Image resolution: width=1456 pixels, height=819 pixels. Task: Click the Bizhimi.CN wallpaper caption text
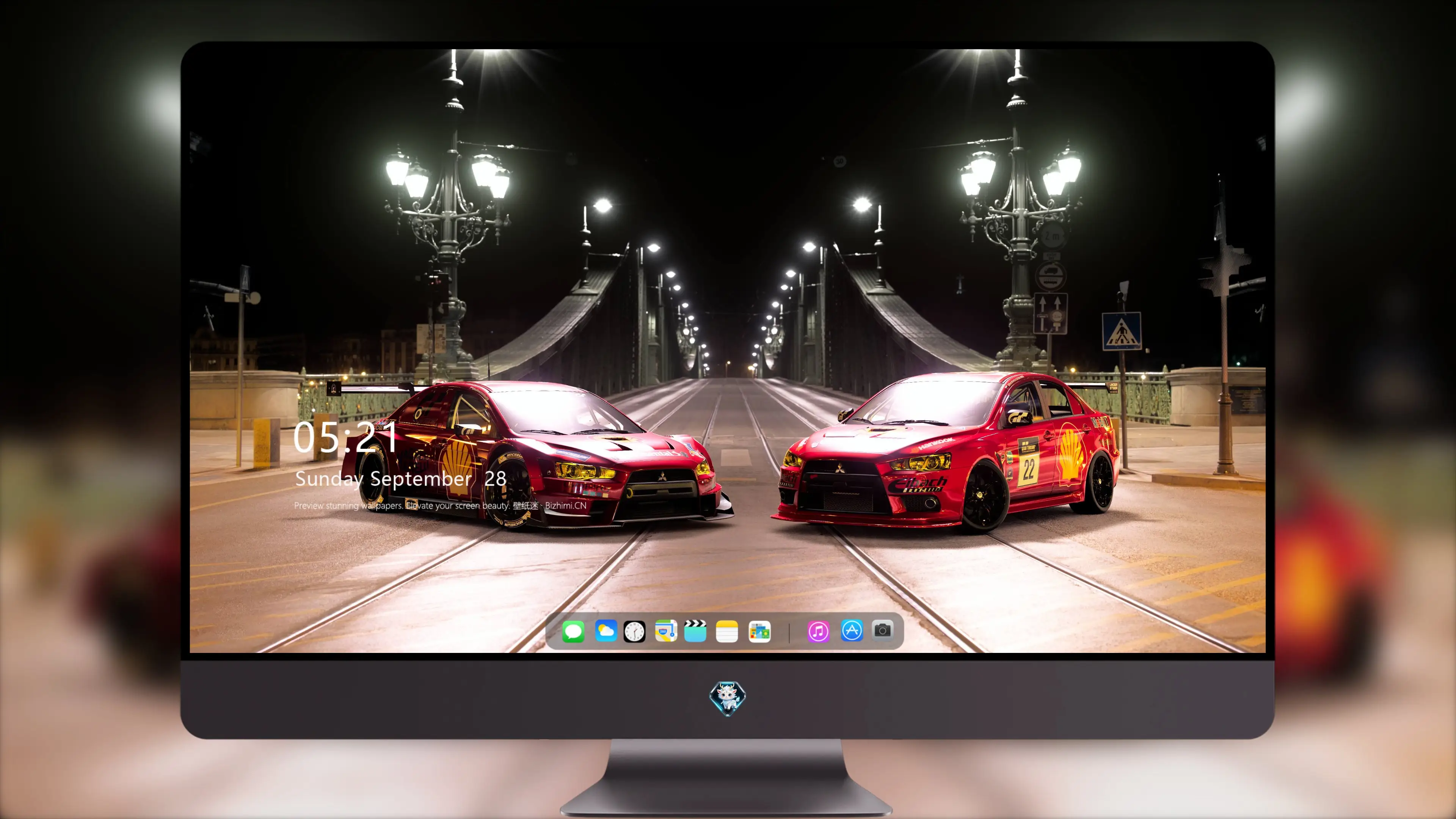click(440, 505)
